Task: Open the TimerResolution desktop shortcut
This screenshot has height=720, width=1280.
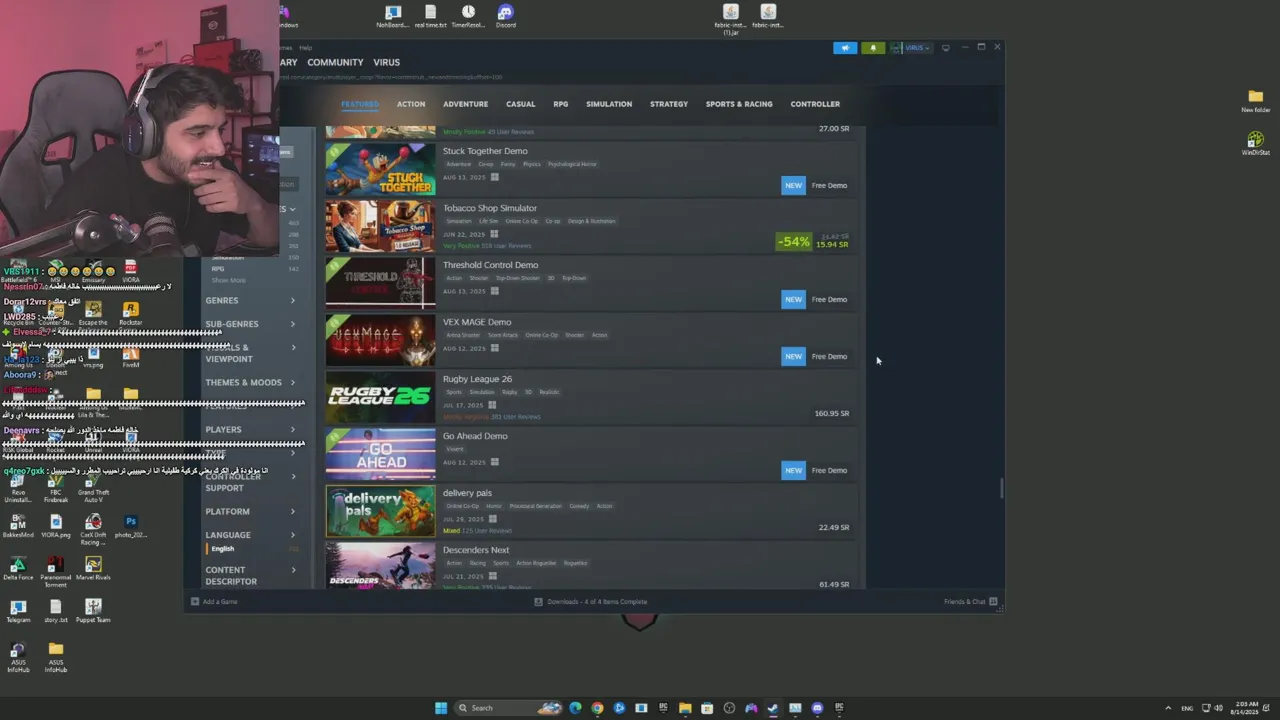Action: coord(468,17)
